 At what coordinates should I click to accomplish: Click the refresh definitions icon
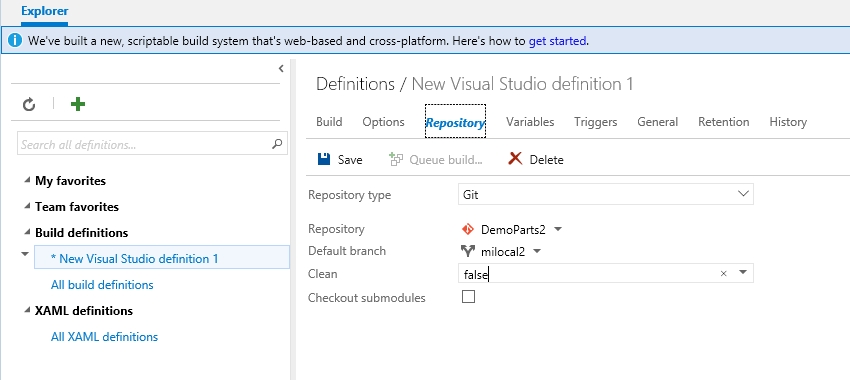[x=29, y=104]
